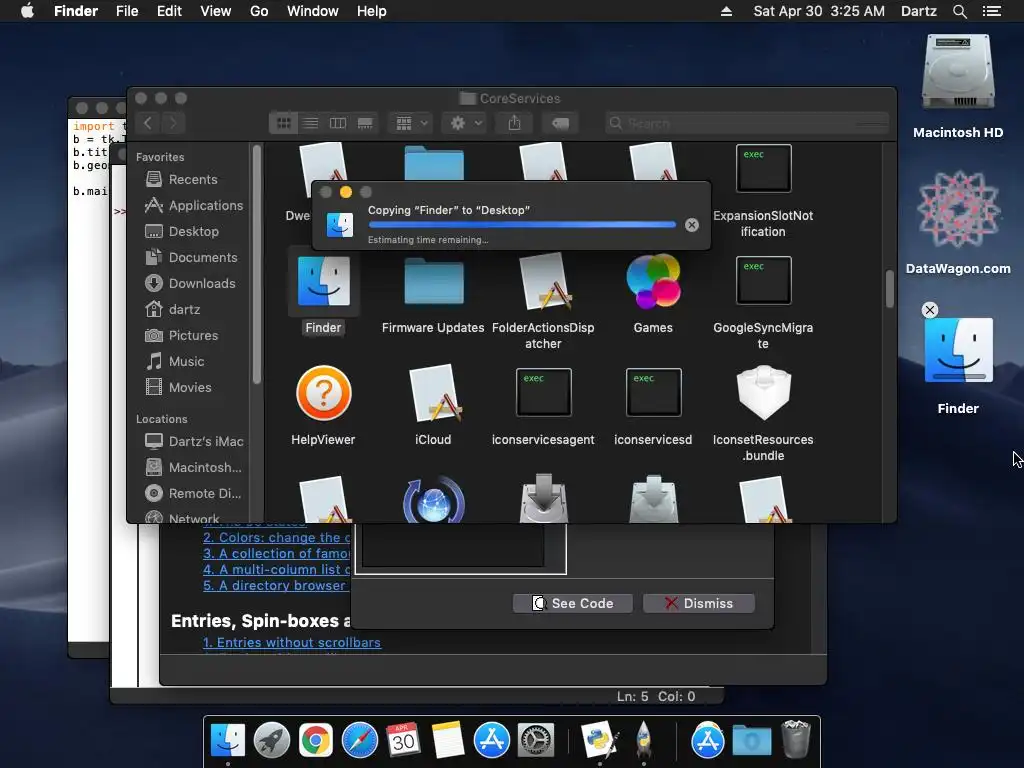
Task: Click See Code button in background window
Action: coord(573,603)
